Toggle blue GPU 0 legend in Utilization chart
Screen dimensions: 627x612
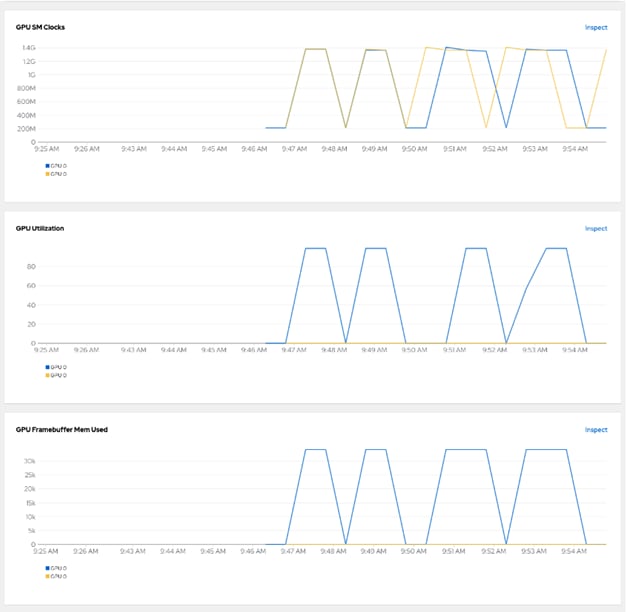tap(56, 367)
